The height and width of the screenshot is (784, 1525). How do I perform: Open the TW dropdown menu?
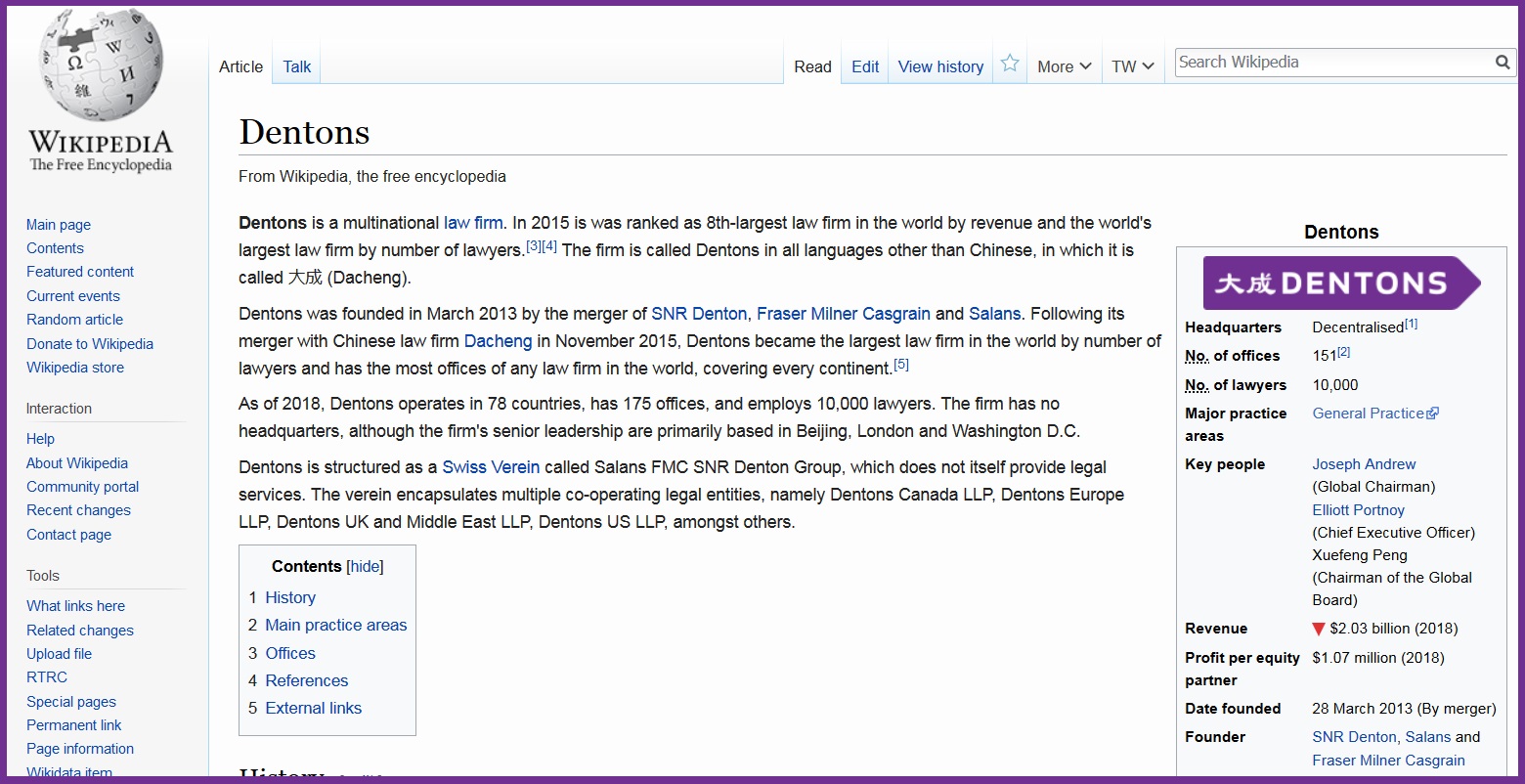pos(1133,66)
